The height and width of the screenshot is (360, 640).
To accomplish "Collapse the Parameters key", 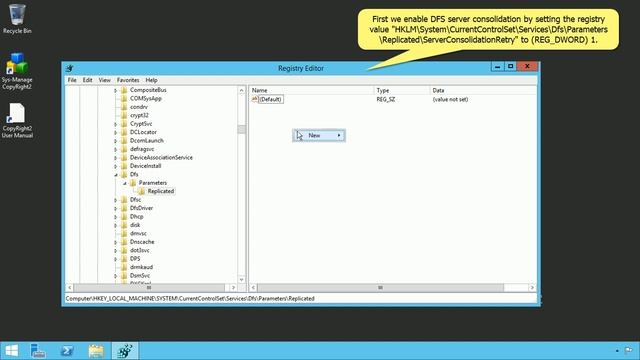I will (124, 183).
